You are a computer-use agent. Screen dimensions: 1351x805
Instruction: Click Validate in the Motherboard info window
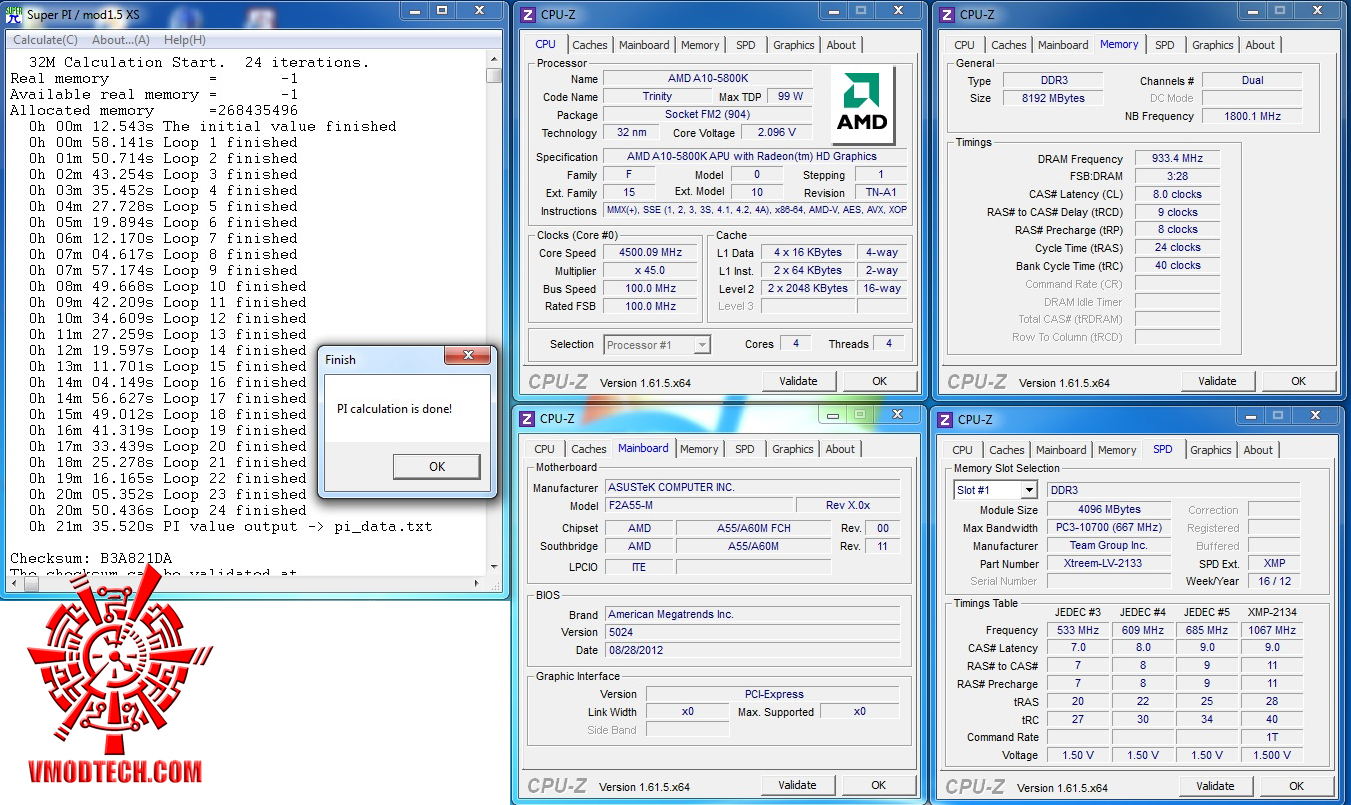(797, 785)
